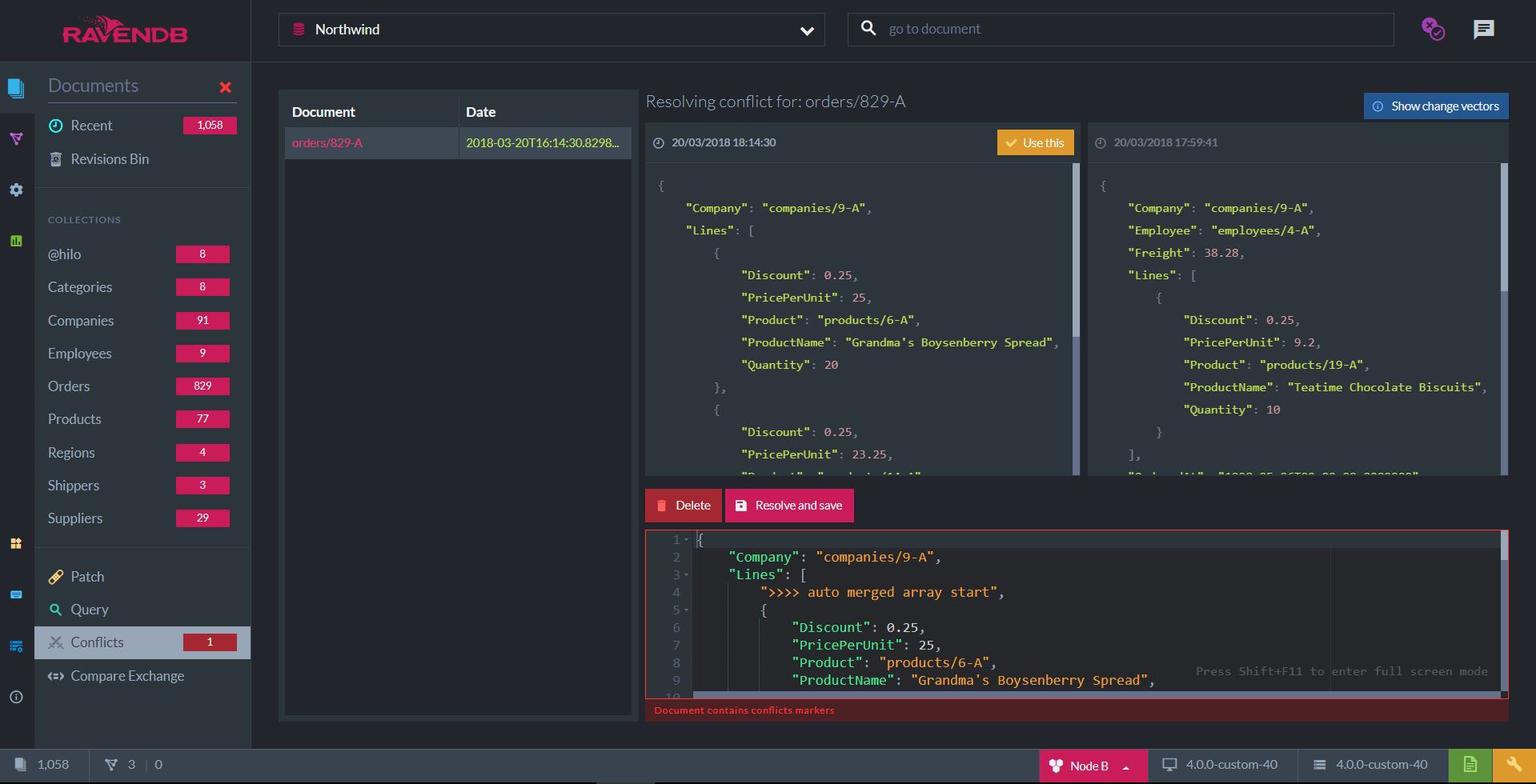Open the About info icon in sidebar
1536x784 pixels.
click(x=16, y=697)
